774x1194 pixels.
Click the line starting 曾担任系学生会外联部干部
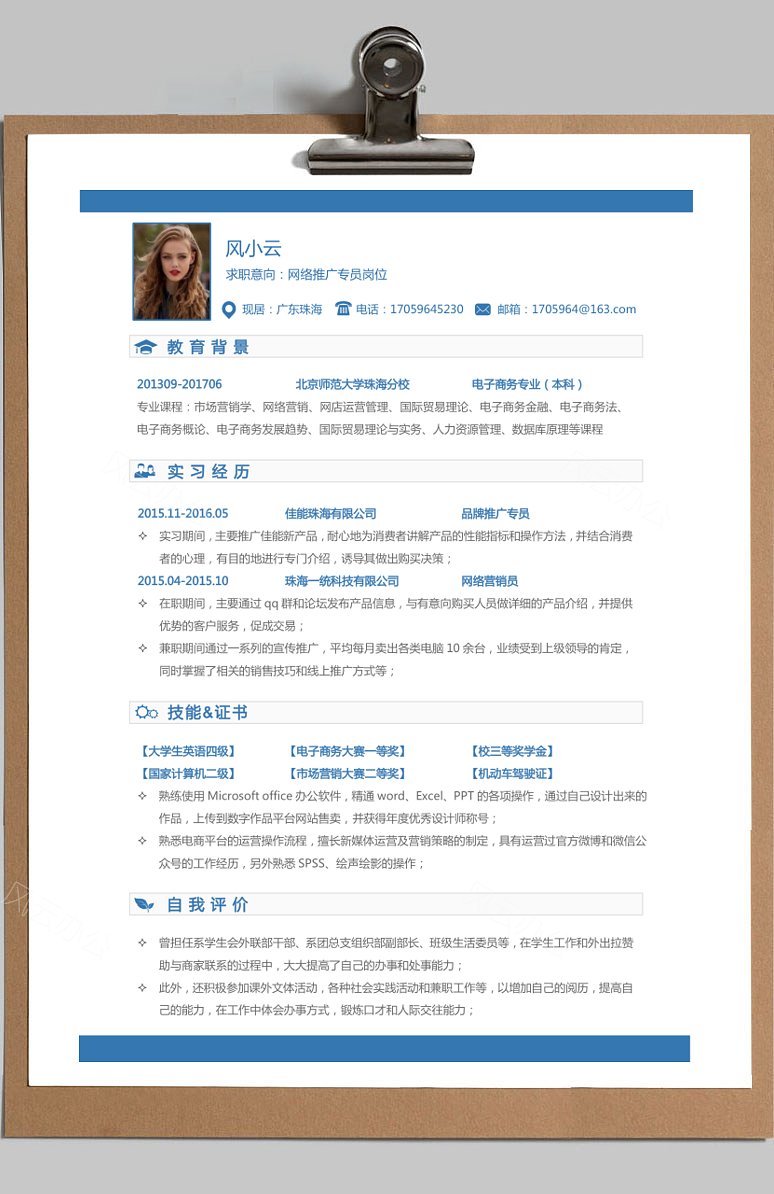pyautogui.click(x=396, y=943)
